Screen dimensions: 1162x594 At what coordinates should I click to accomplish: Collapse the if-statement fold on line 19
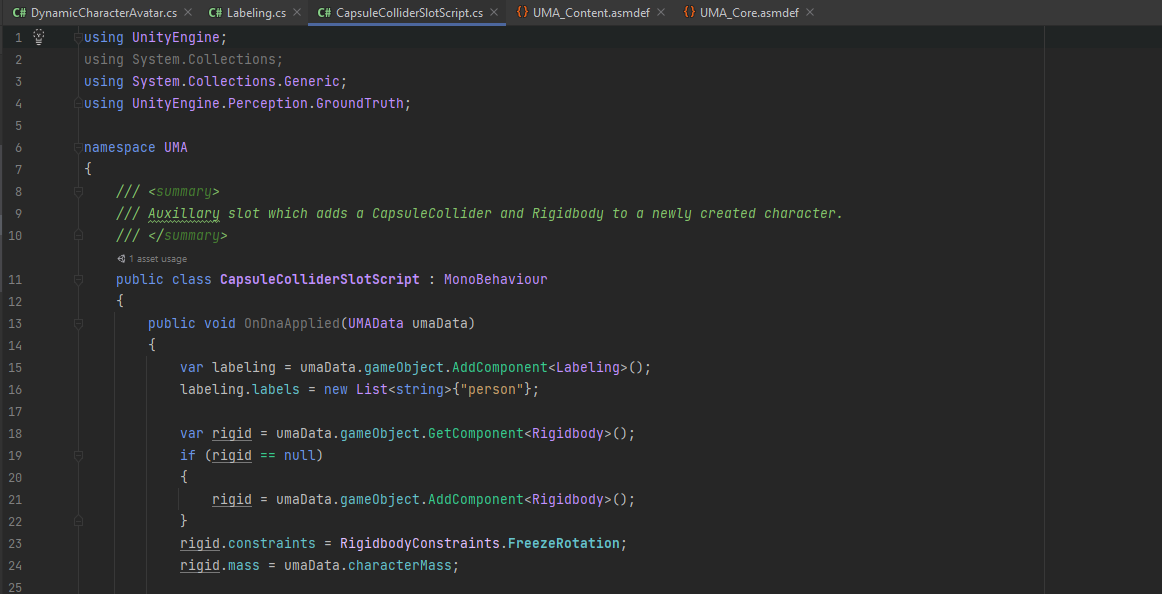[79, 455]
